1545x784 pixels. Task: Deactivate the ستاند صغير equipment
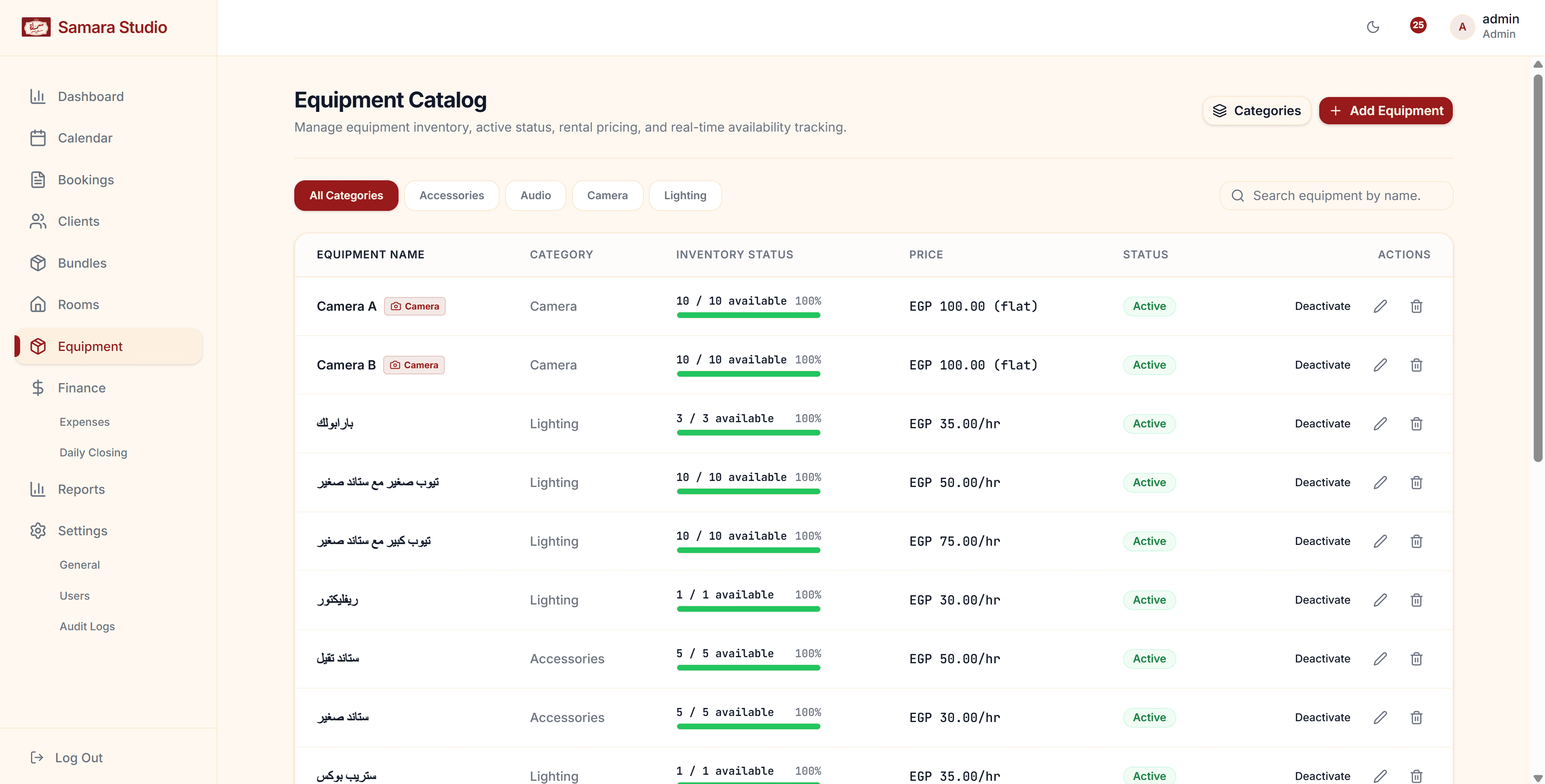pyautogui.click(x=1322, y=718)
